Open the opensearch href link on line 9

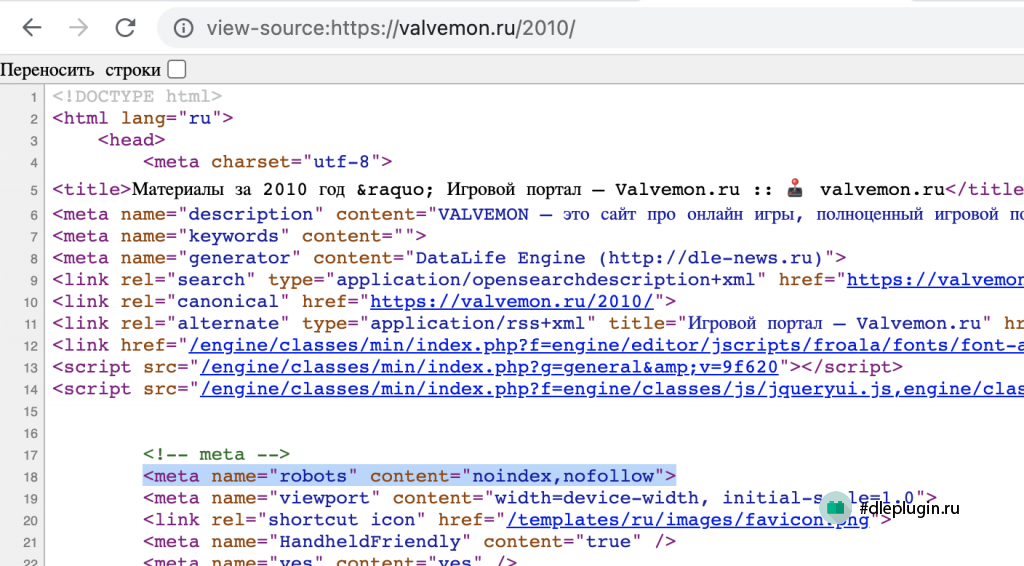pyautogui.click(x=935, y=280)
